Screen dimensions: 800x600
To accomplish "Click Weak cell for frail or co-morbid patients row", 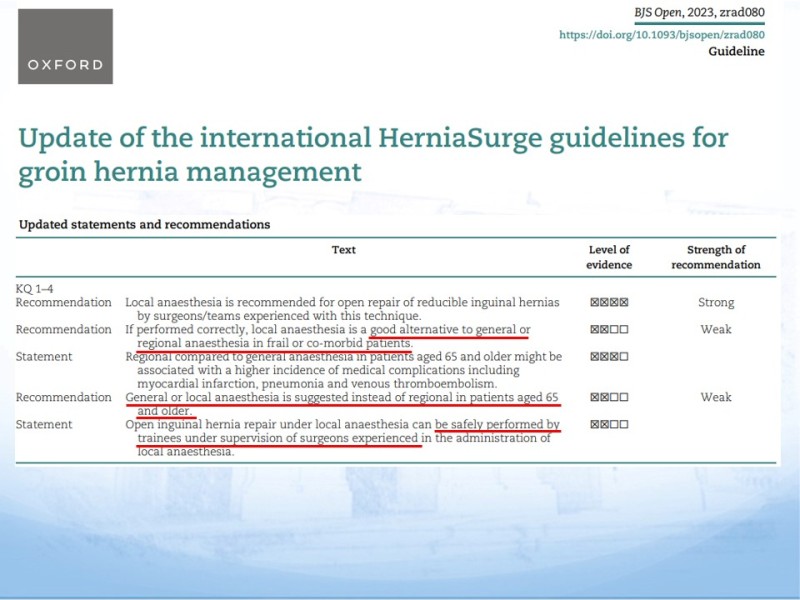I will (x=716, y=329).
